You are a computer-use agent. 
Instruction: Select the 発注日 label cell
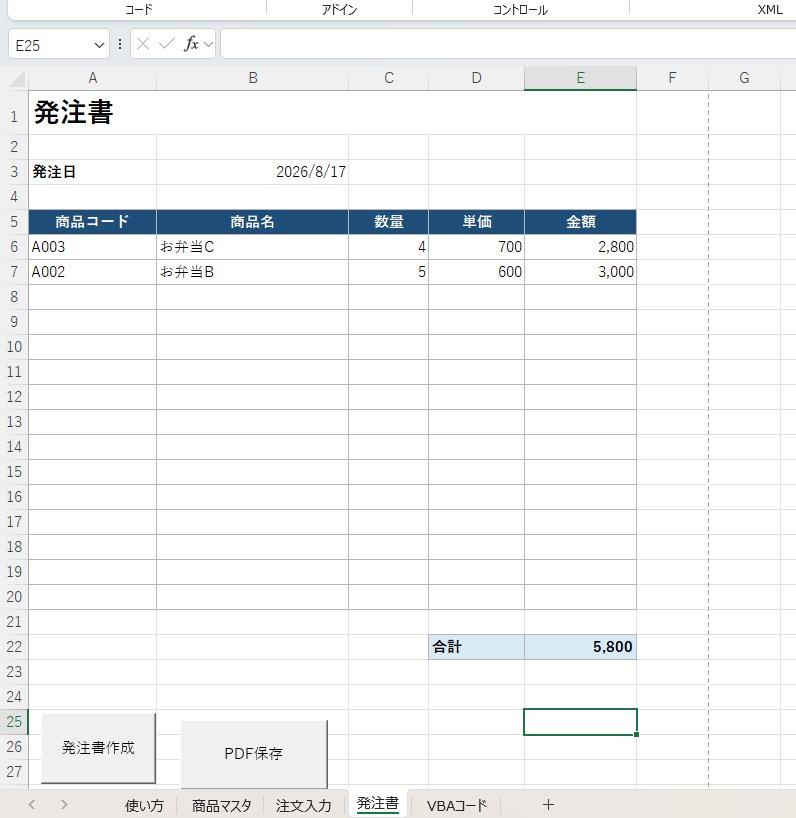pos(92,172)
